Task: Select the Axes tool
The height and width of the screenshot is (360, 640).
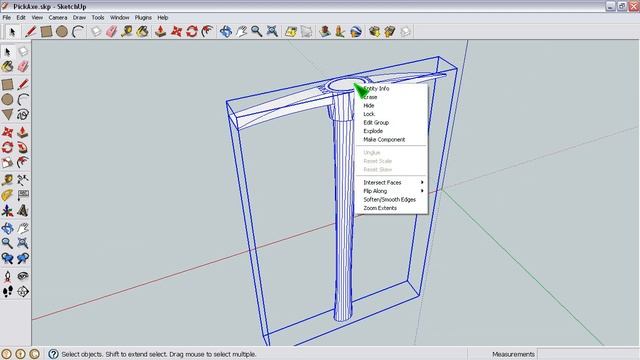Action: coord(7,211)
